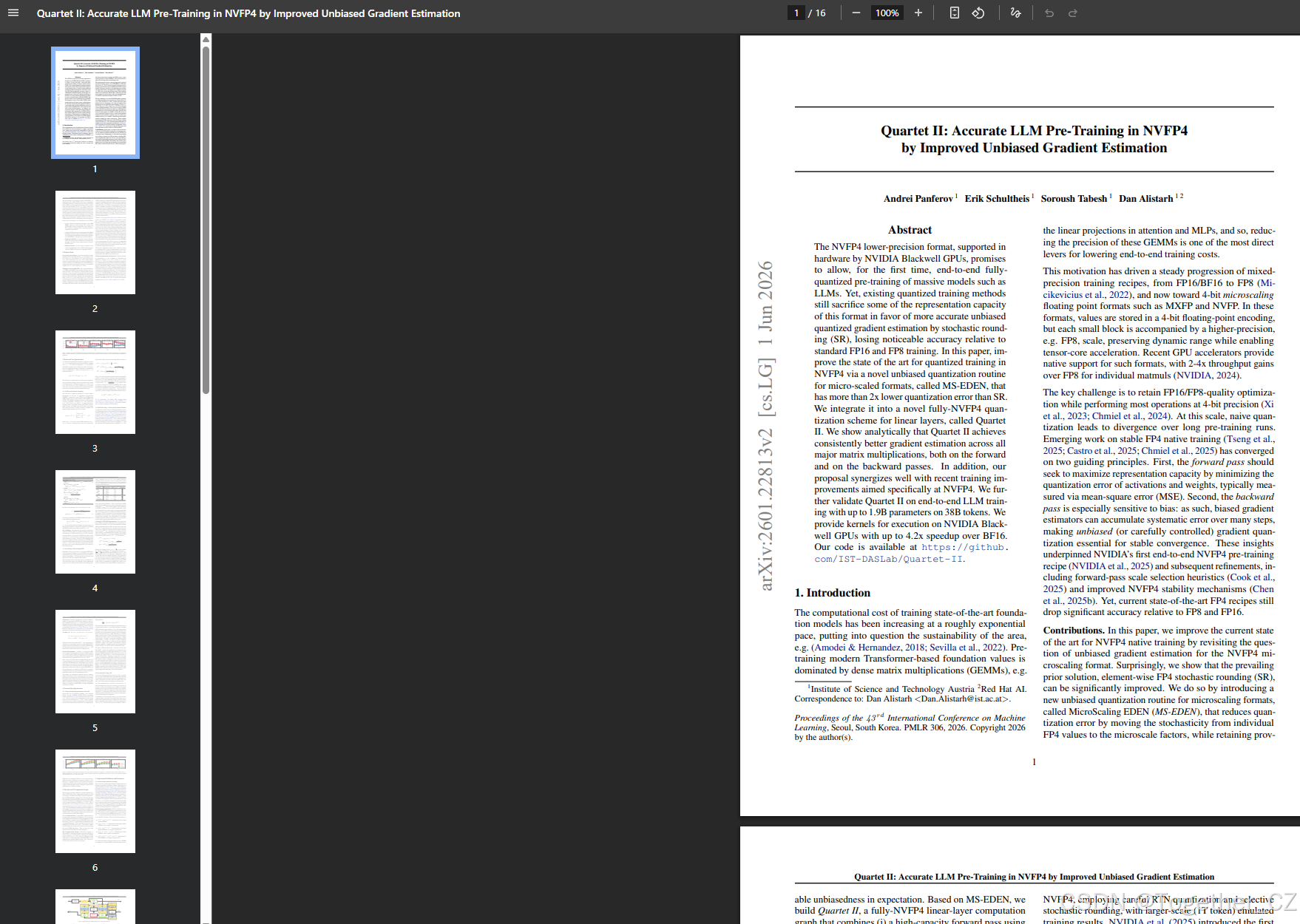Click the redo arrow icon
This screenshot has height=924, width=1300.
pyautogui.click(x=1073, y=13)
